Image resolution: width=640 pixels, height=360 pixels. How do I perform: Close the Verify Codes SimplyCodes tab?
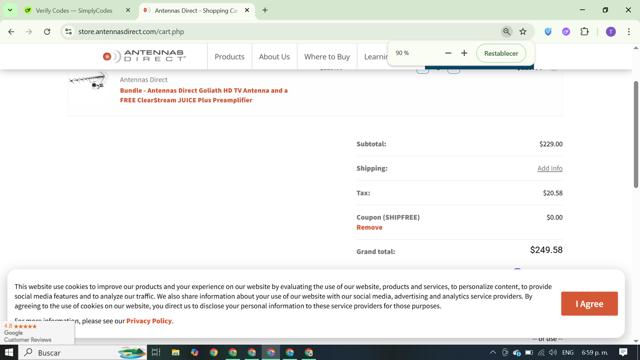click(x=128, y=10)
